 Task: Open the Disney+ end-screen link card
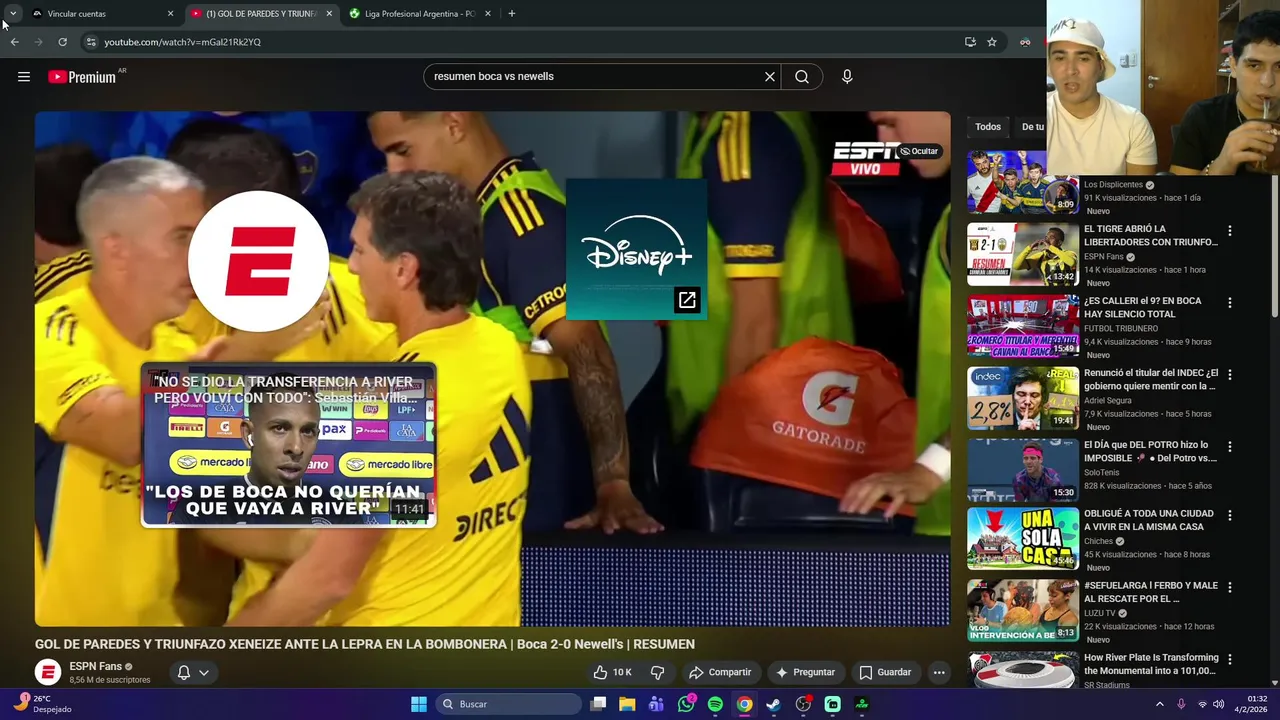click(637, 250)
